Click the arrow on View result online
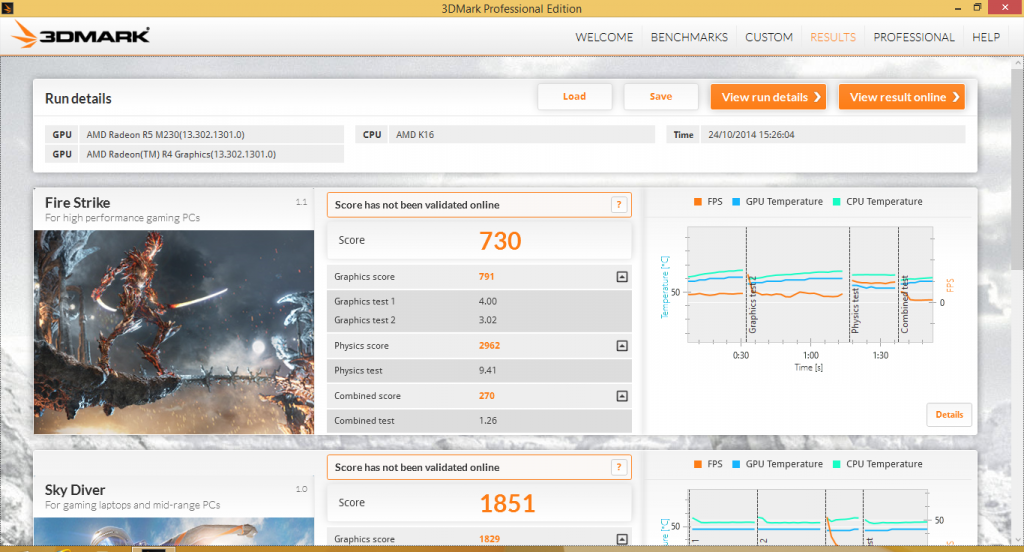This screenshot has width=1024, height=552. (956, 97)
